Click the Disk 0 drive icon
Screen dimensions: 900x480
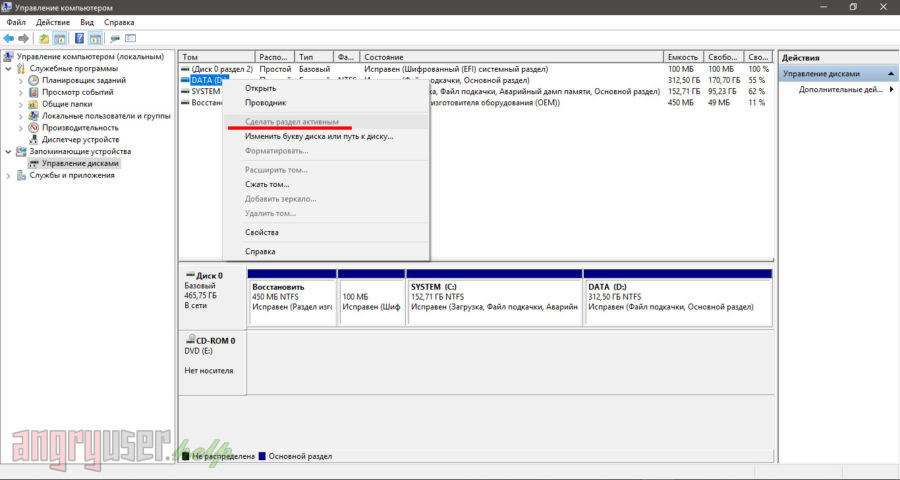click(189, 275)
